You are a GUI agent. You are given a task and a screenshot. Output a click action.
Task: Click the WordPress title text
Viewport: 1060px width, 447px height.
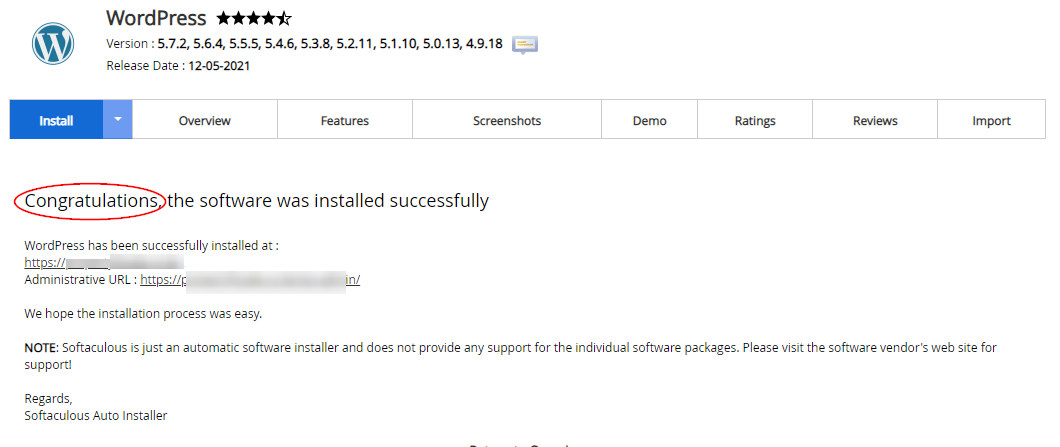coord(156,18)
